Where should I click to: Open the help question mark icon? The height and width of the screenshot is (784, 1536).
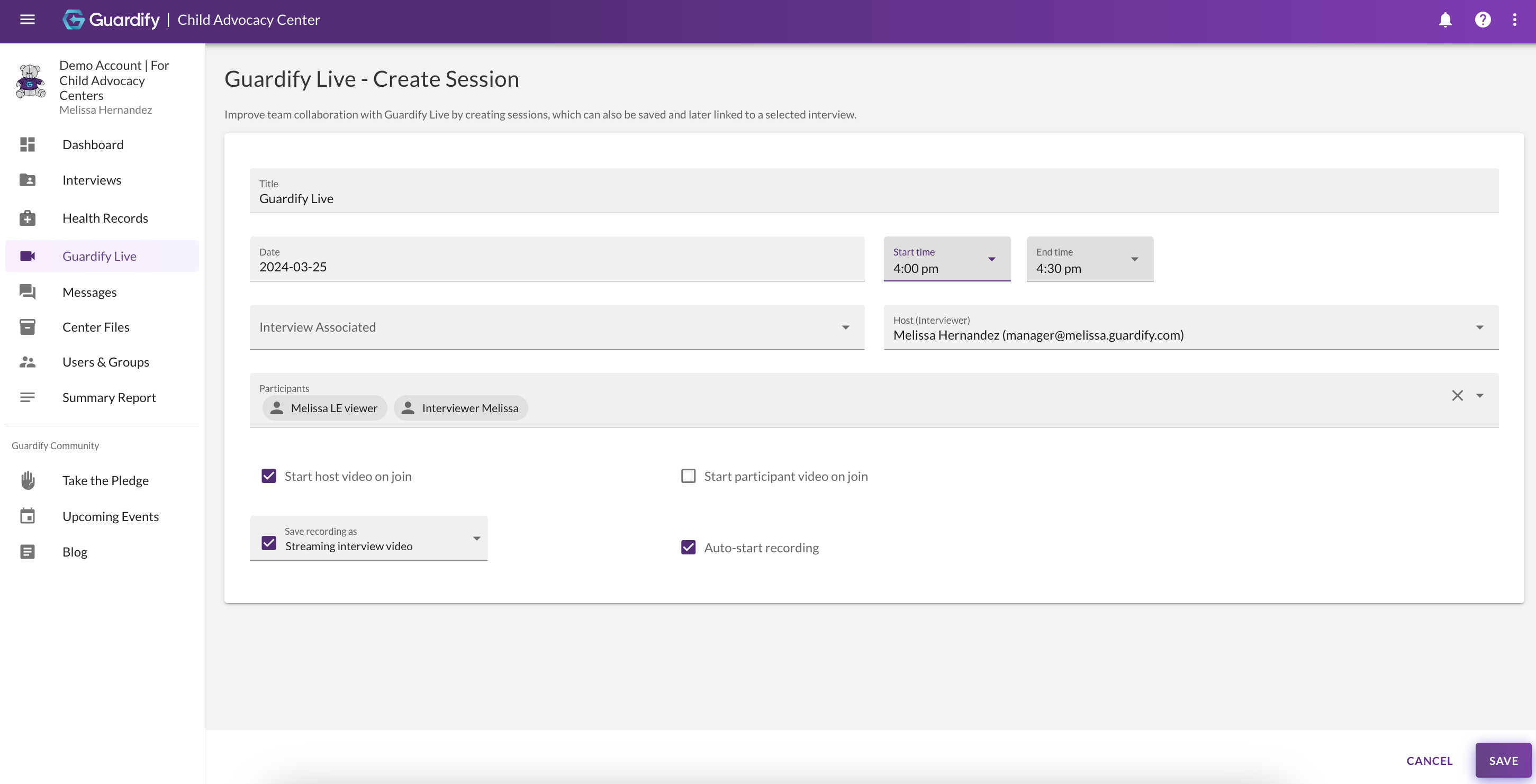pyautogui.click(x=1483, y=20)
